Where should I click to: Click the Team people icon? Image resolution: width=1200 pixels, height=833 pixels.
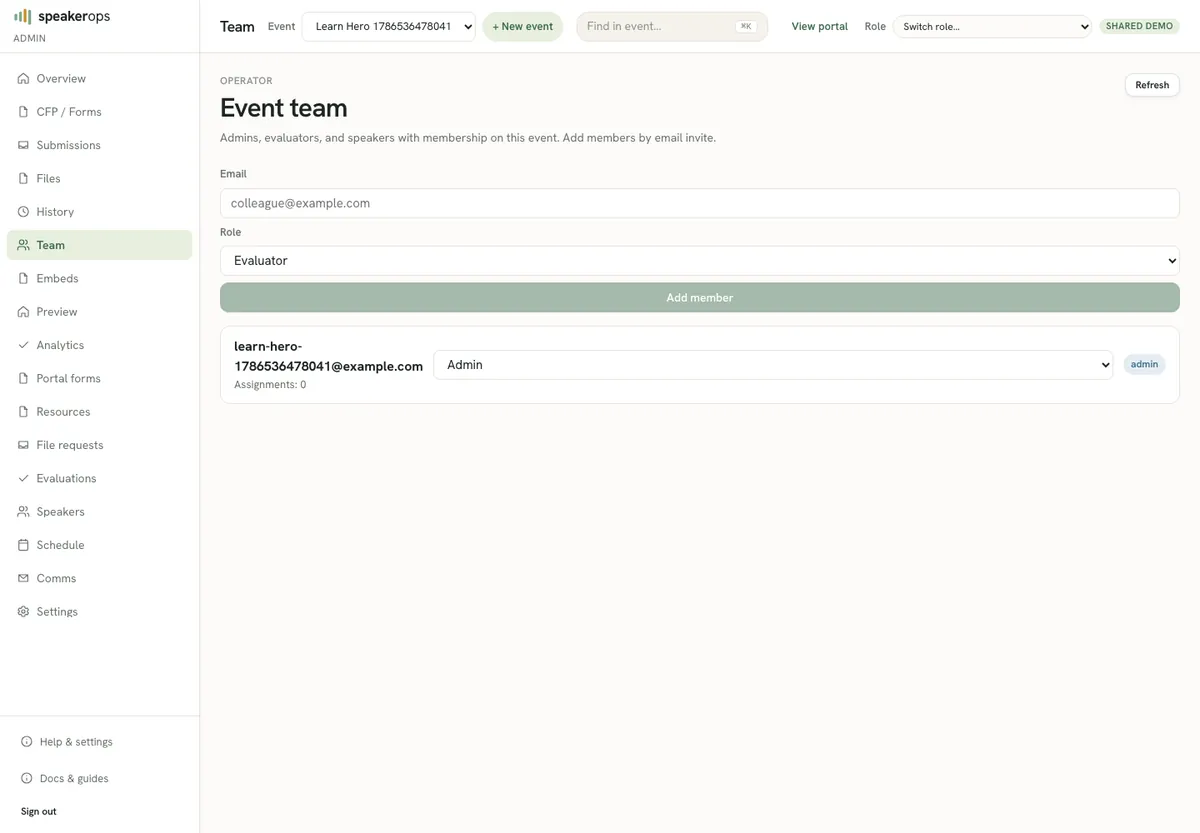[x=23, y=245]
